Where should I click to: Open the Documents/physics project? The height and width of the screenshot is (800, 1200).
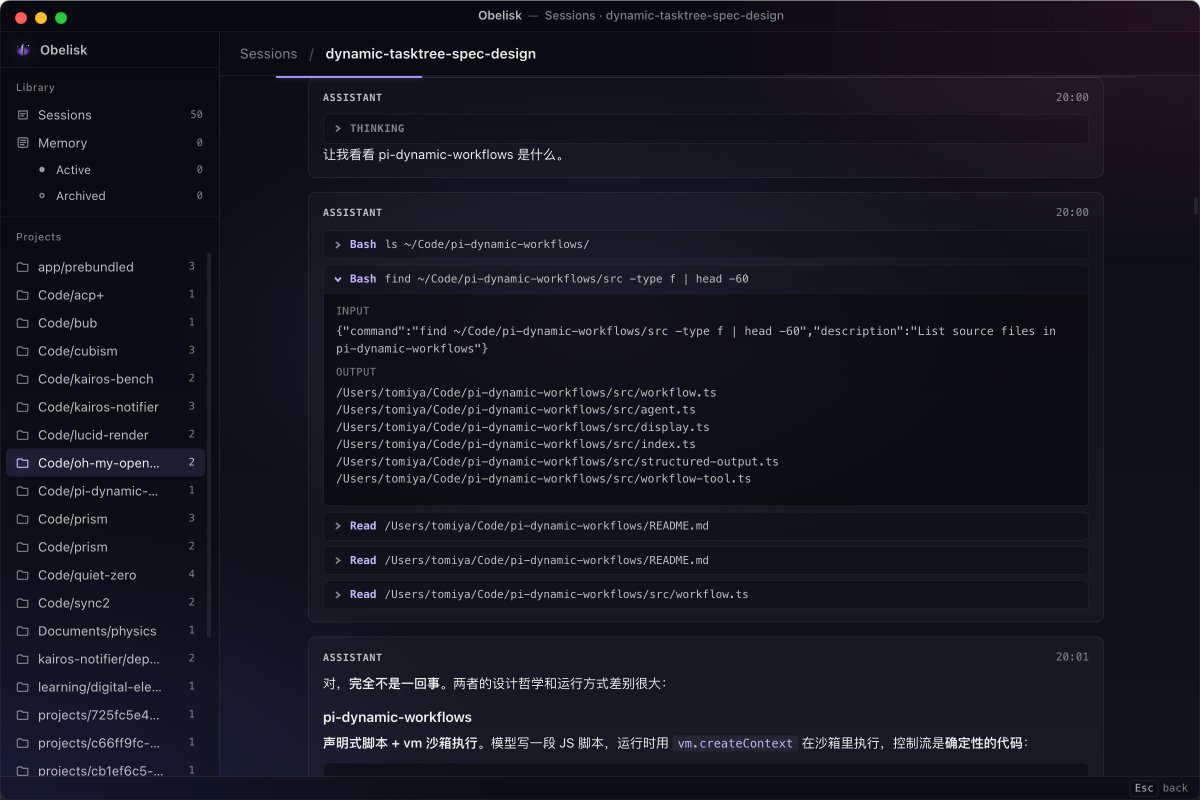coord(106,631)
